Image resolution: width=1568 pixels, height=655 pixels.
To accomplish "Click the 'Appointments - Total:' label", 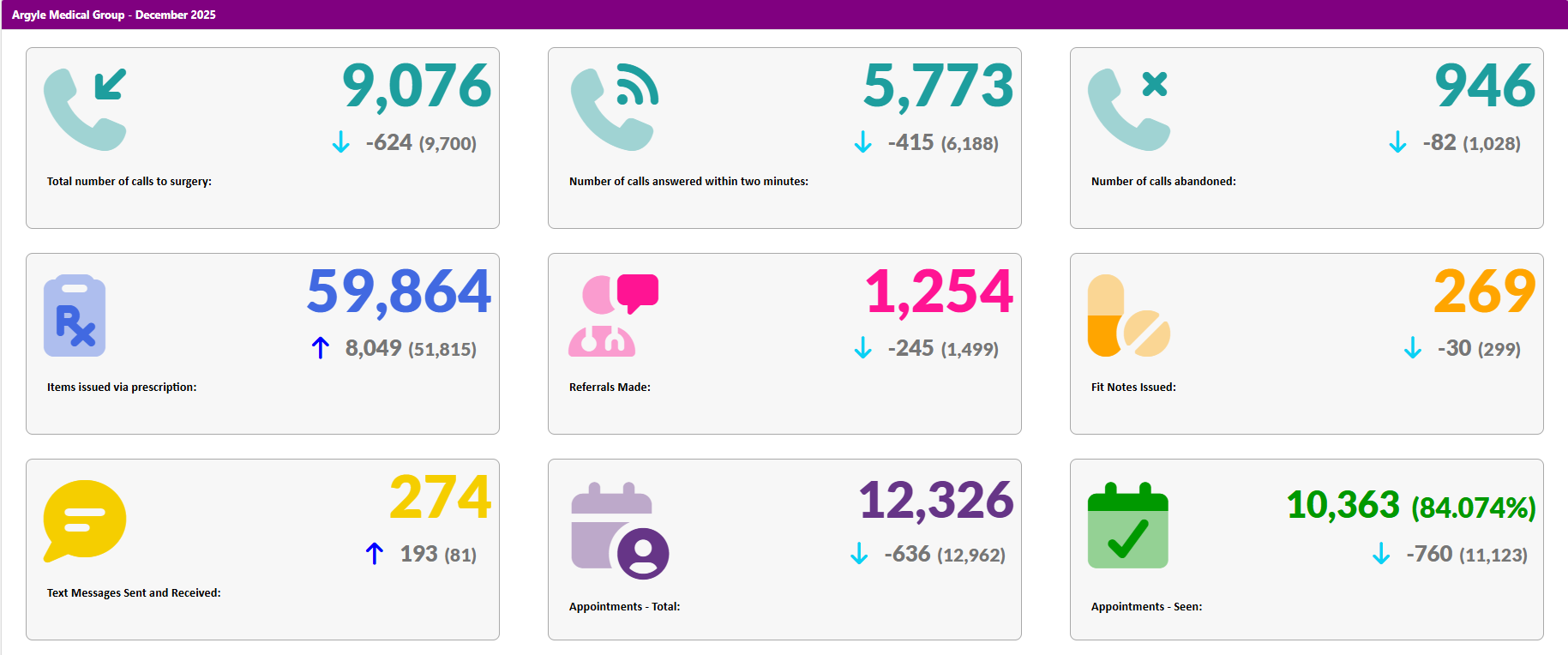I will [624, 607].
